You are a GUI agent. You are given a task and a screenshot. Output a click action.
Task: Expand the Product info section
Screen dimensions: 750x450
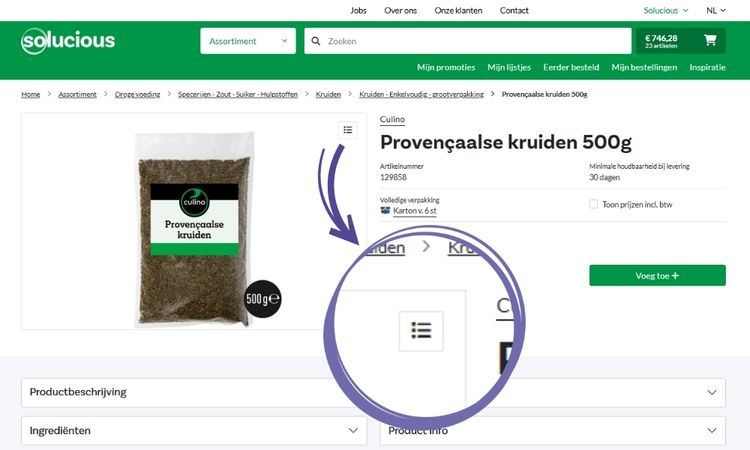click(552, 430)
